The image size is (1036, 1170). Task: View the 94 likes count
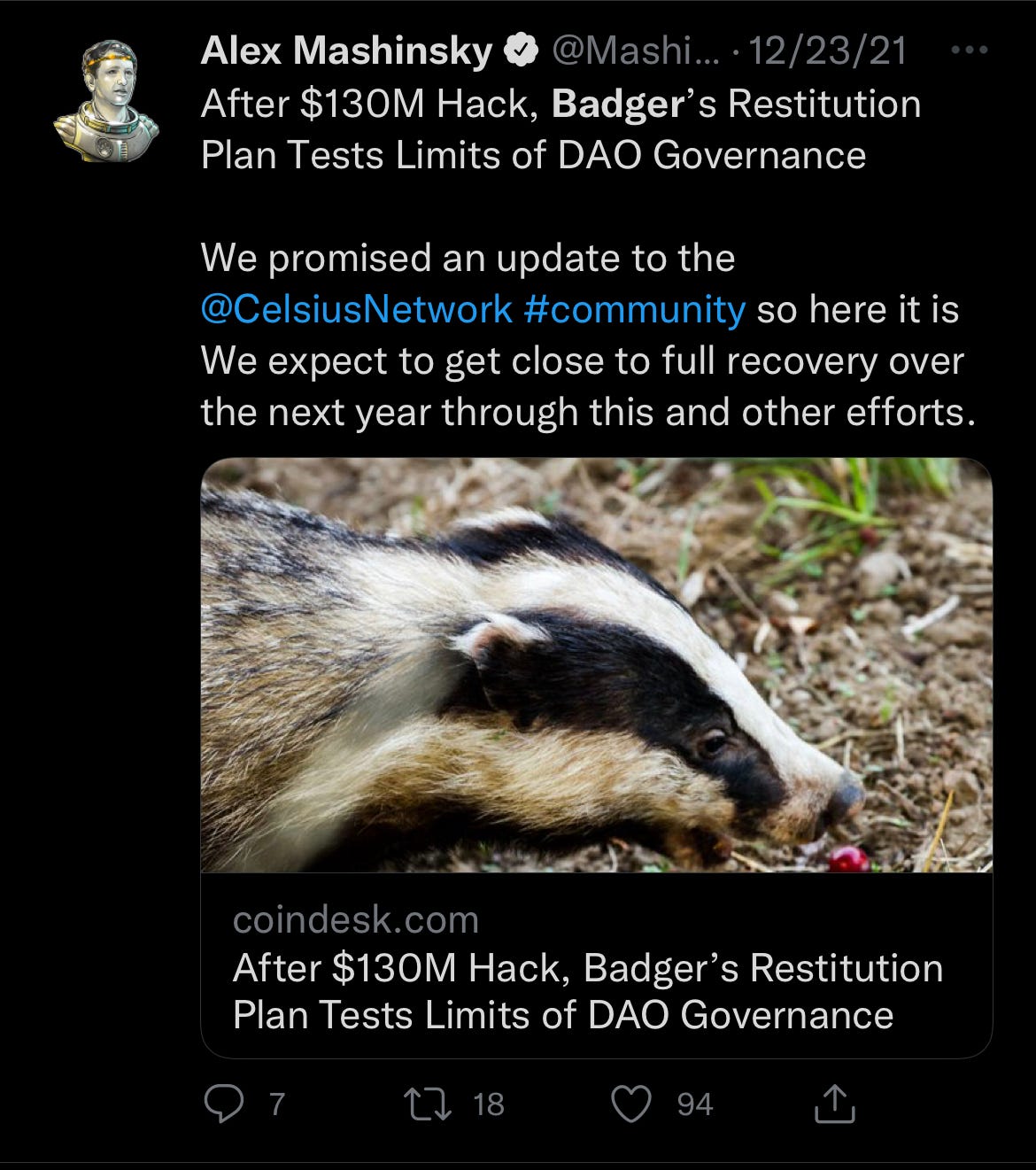coord(695,1104)
